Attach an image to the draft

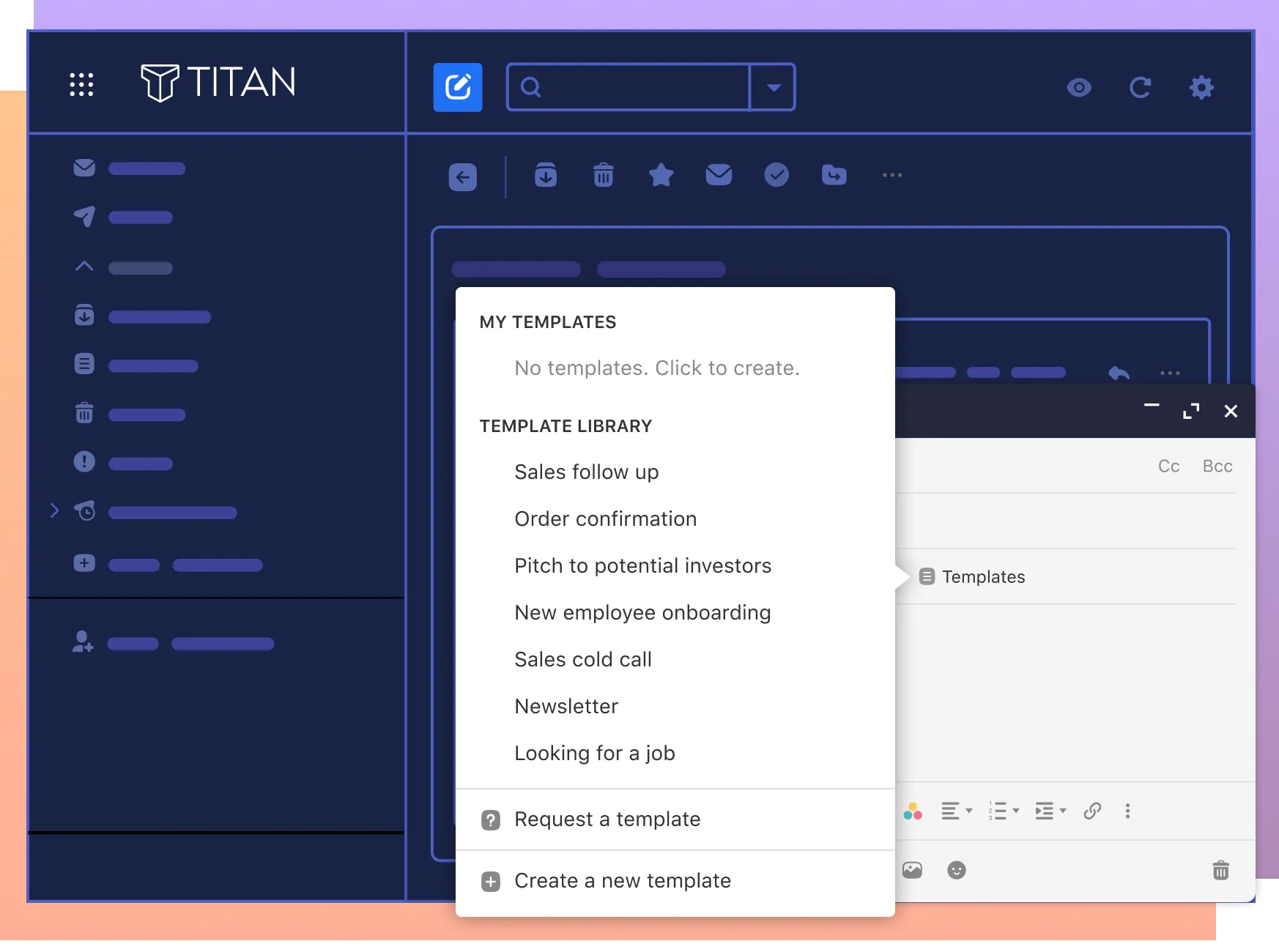pos(912,870)
